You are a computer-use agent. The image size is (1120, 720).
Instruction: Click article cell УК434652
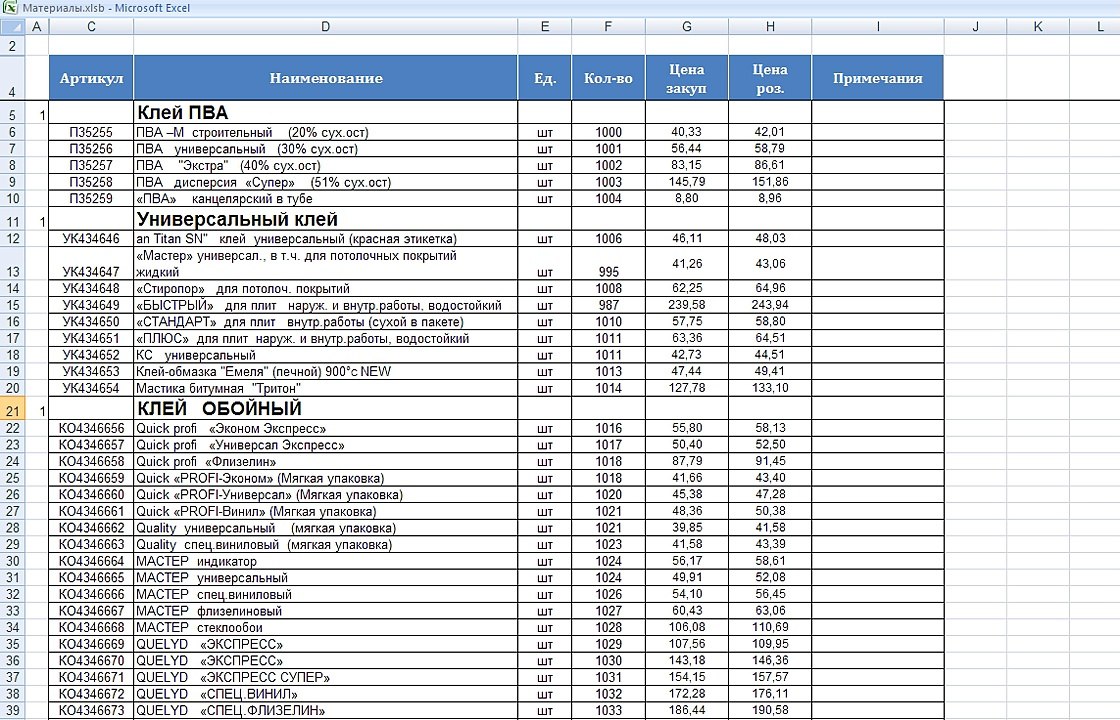click(91, 355)
